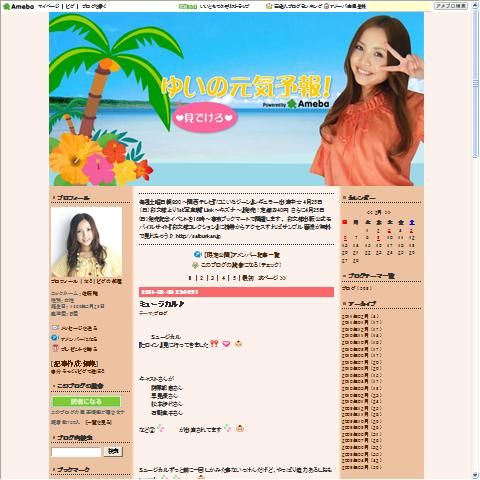Click the アメブロ検索 button in the top bar
This screenshot has height=480, width=480.
(451, 6)
